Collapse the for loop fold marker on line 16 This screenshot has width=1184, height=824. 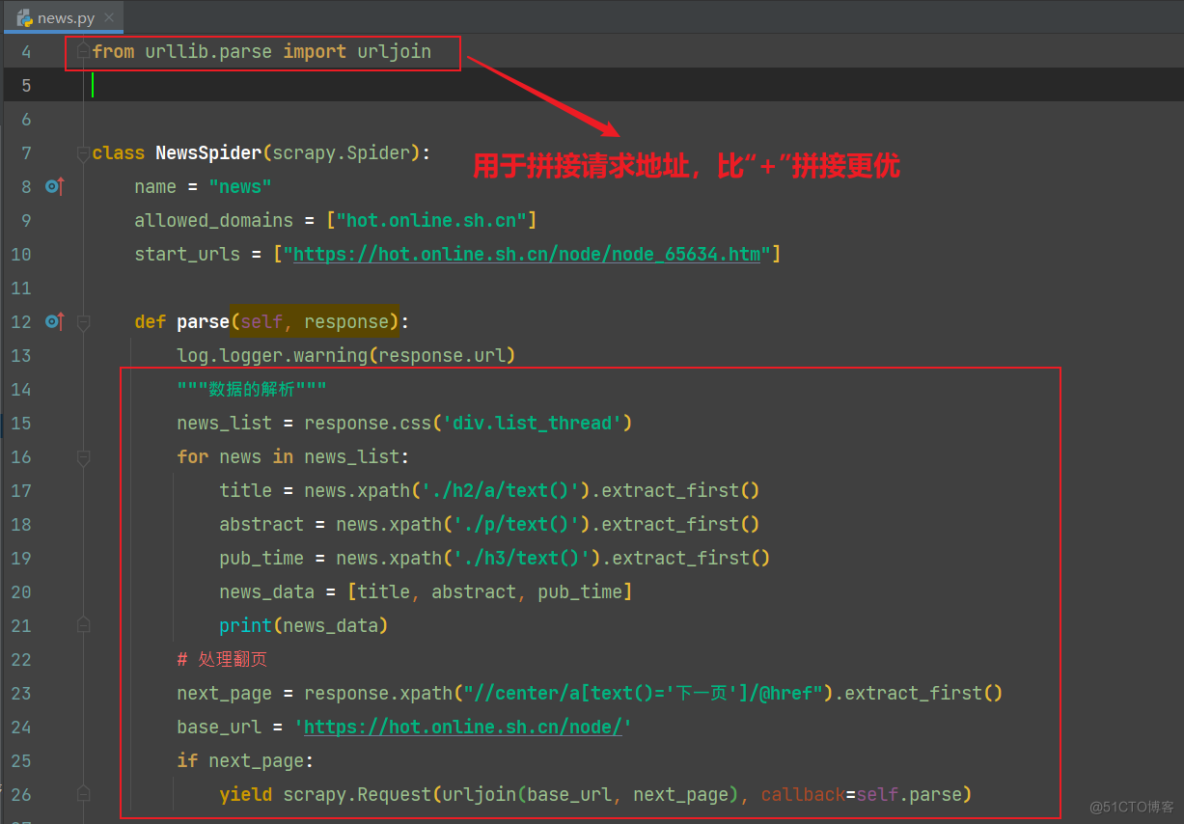(84, 457)
